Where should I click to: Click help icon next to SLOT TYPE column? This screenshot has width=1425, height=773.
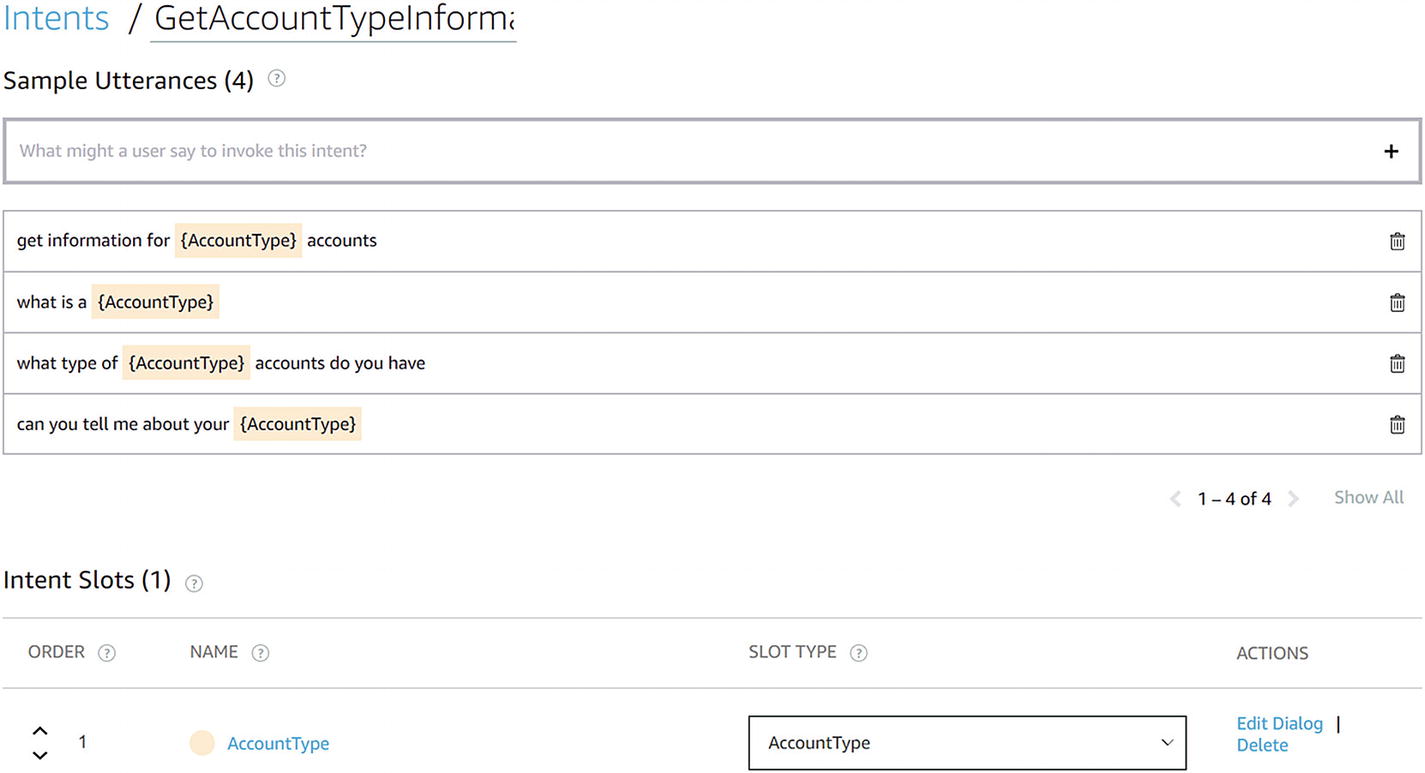coord(858,653)
